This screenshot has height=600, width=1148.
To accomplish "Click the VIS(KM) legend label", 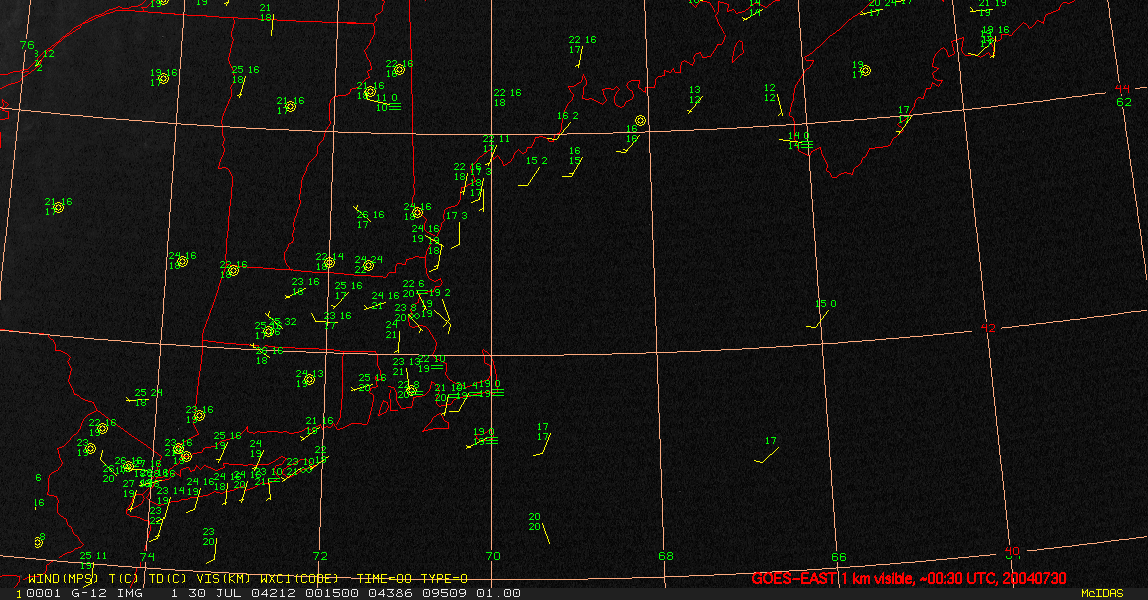I will pyautogui.click(x=223, y=579).
